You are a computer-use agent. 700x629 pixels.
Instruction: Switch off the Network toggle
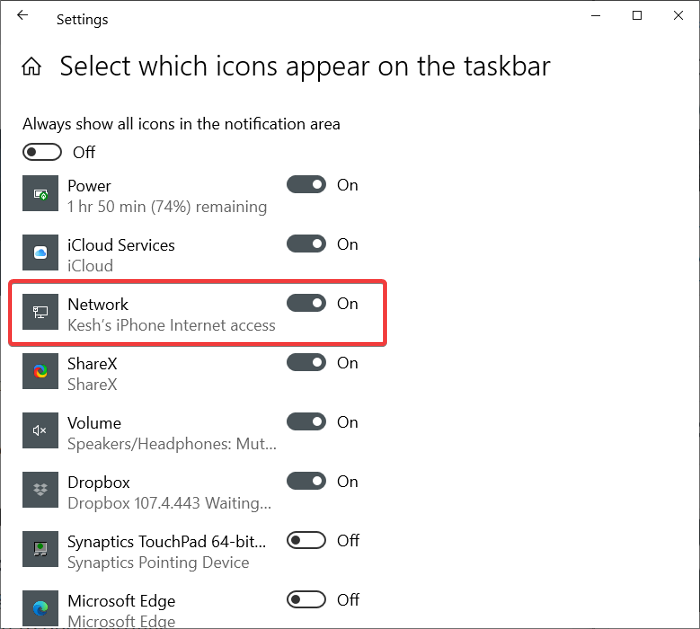click(306, 303)
